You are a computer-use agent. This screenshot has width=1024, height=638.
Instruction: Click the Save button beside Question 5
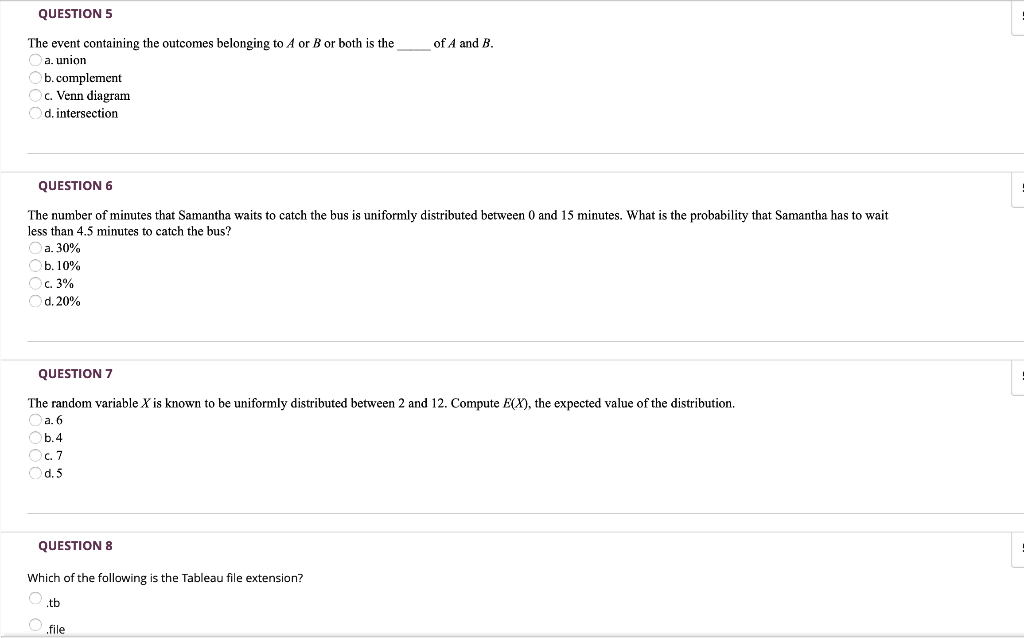tap(1020, 13)
